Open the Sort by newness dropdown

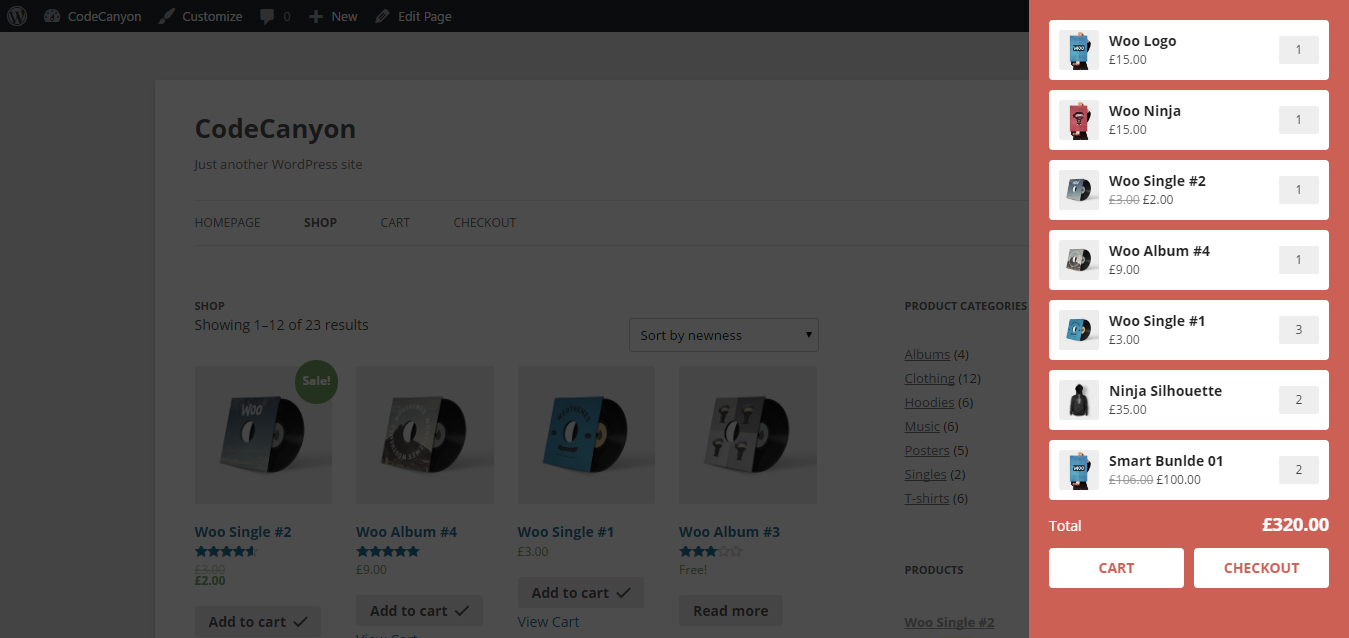pos(724,335)
